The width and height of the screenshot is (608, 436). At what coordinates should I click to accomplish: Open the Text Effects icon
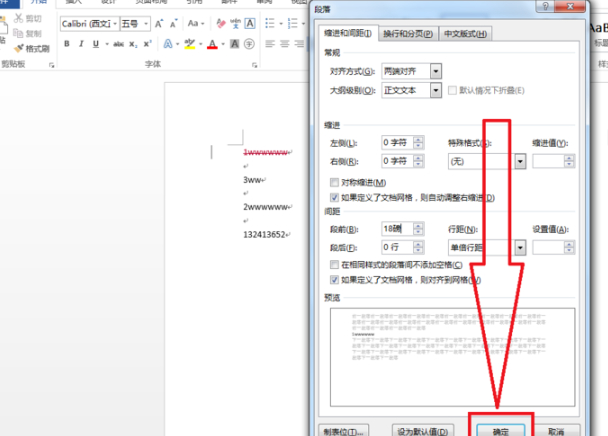[x=169, y=44]
